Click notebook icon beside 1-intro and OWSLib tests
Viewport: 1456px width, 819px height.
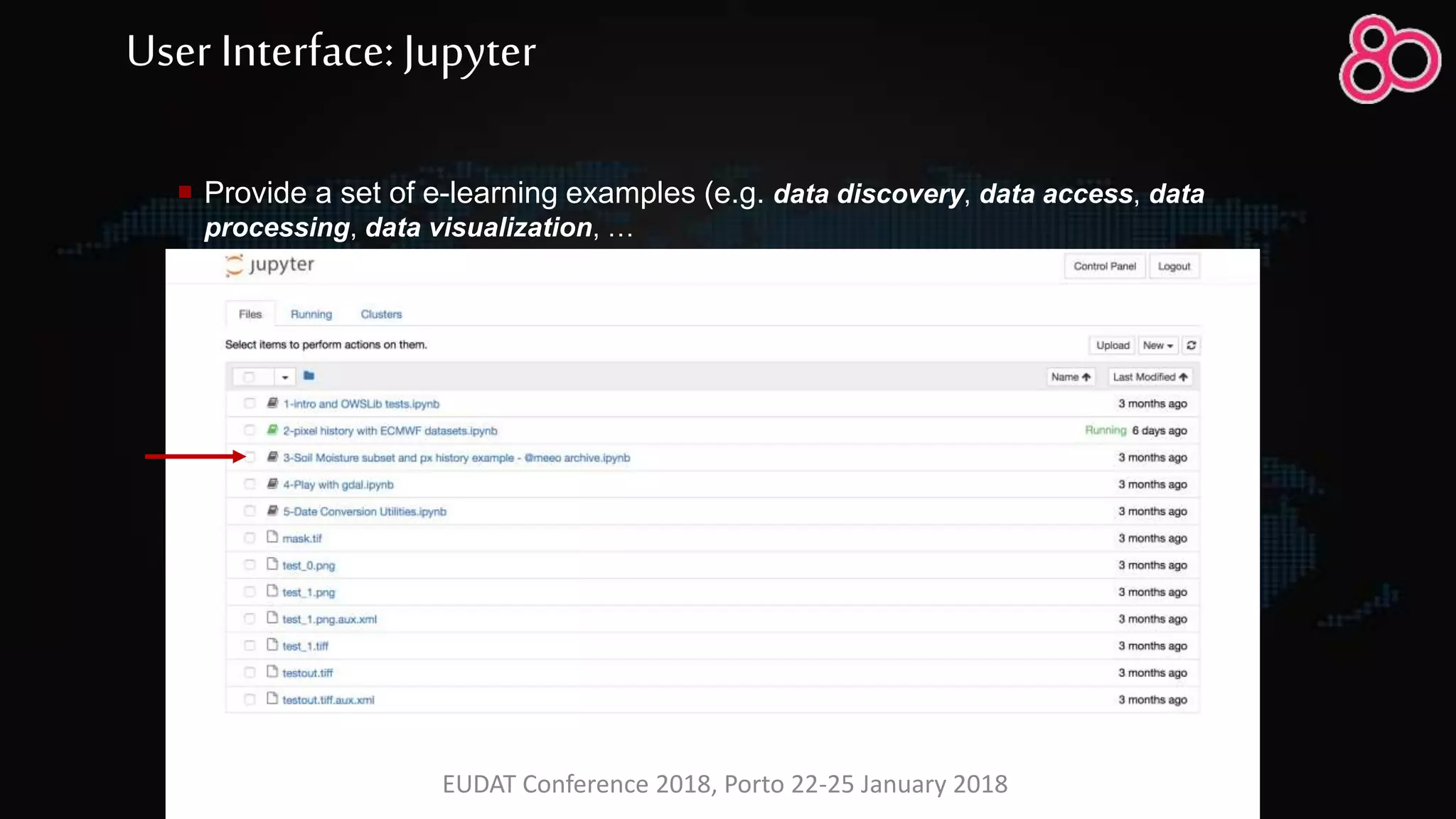(272, 403)
